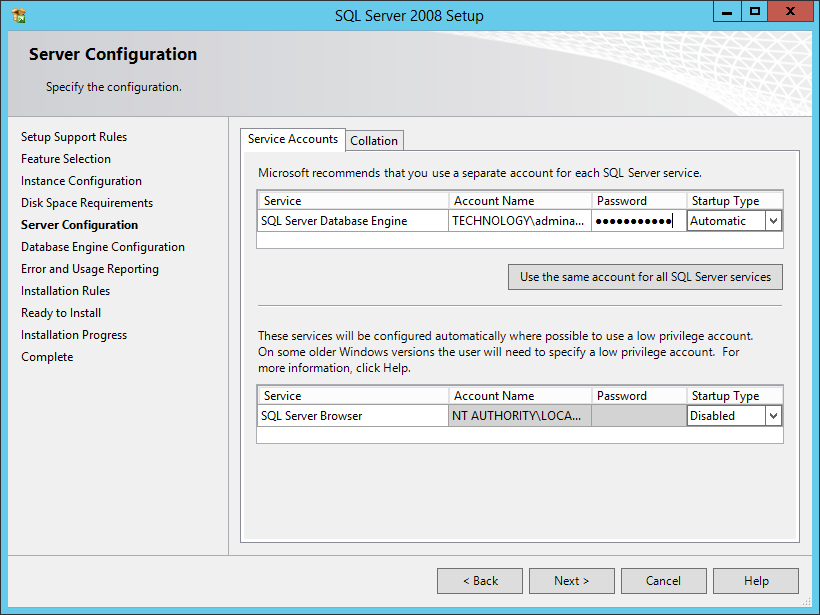Click the SQL Server Database Engine service cell

353,221
